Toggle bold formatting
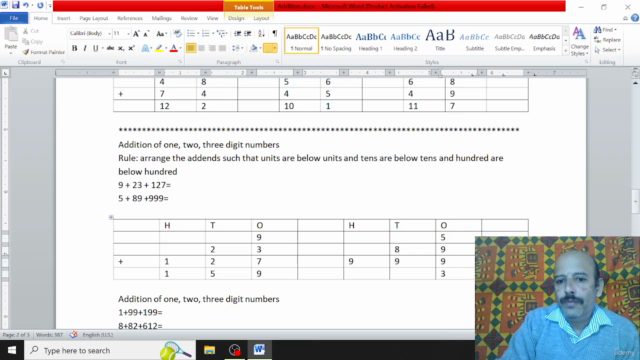 [74, 48]
